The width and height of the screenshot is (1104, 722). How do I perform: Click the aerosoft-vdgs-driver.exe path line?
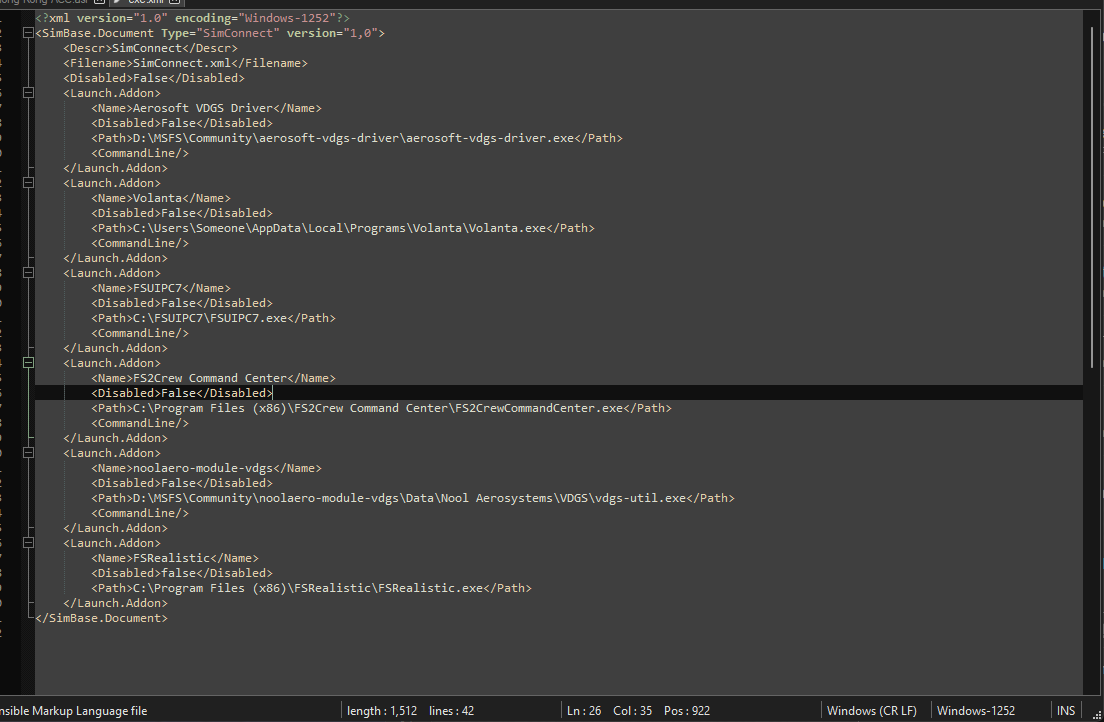357,137
